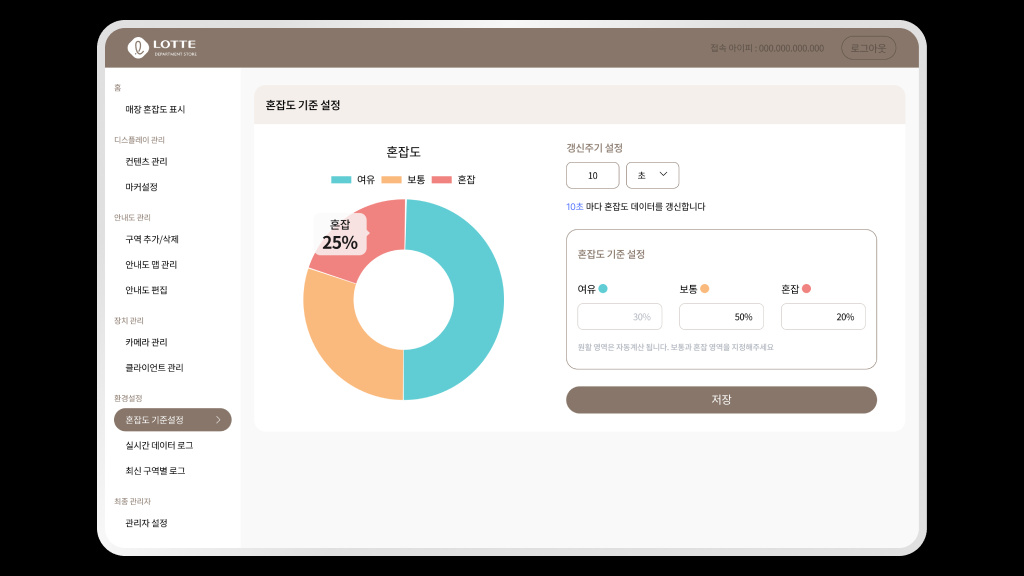Click teal 여유 segment of donut chart
The height and width of the screenshot is (576, 1024).
pos(477,300)
